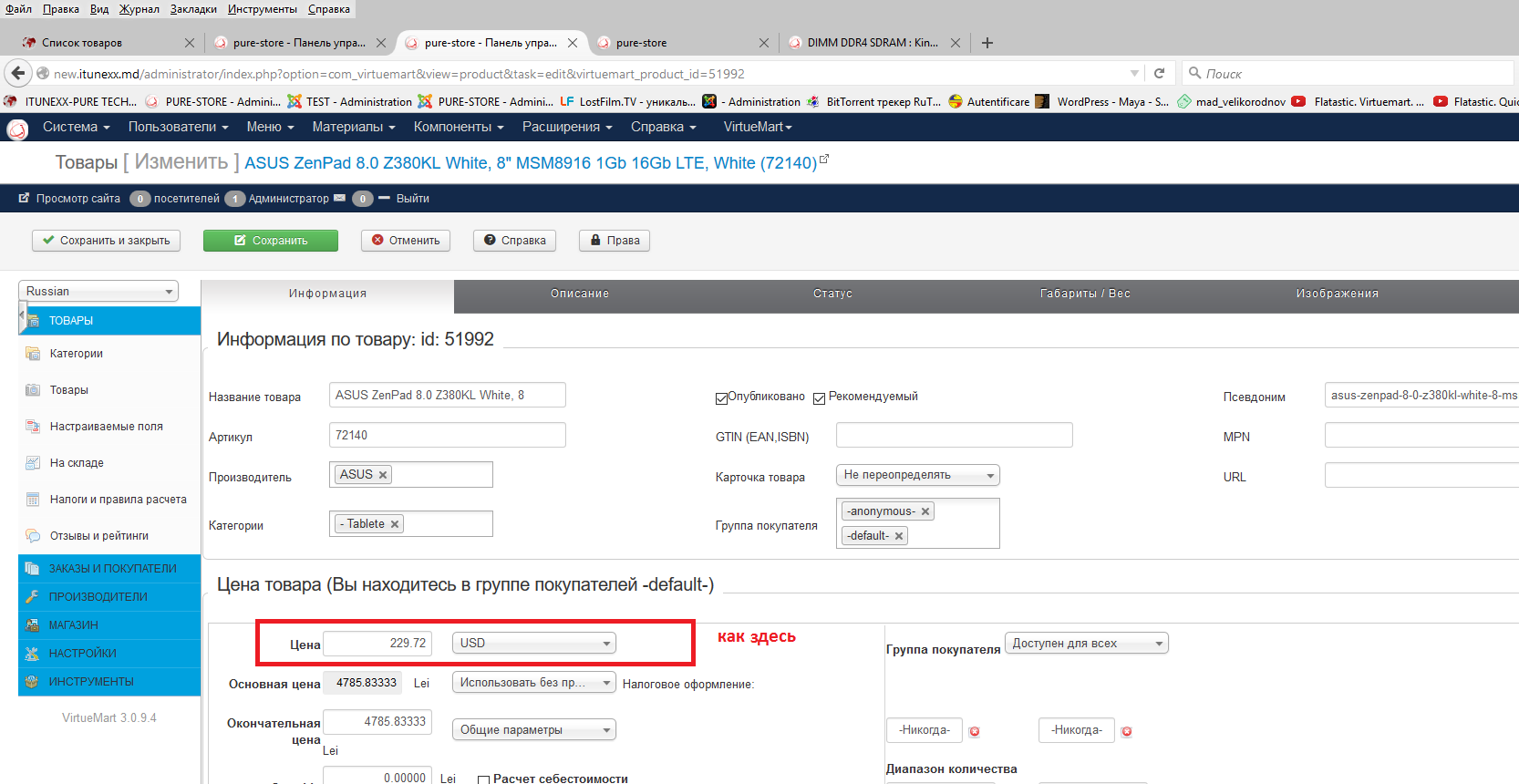Expand the МАГАЗИН sidebar section
This screenshot has width=1519, height=784.
click(109, 625)
